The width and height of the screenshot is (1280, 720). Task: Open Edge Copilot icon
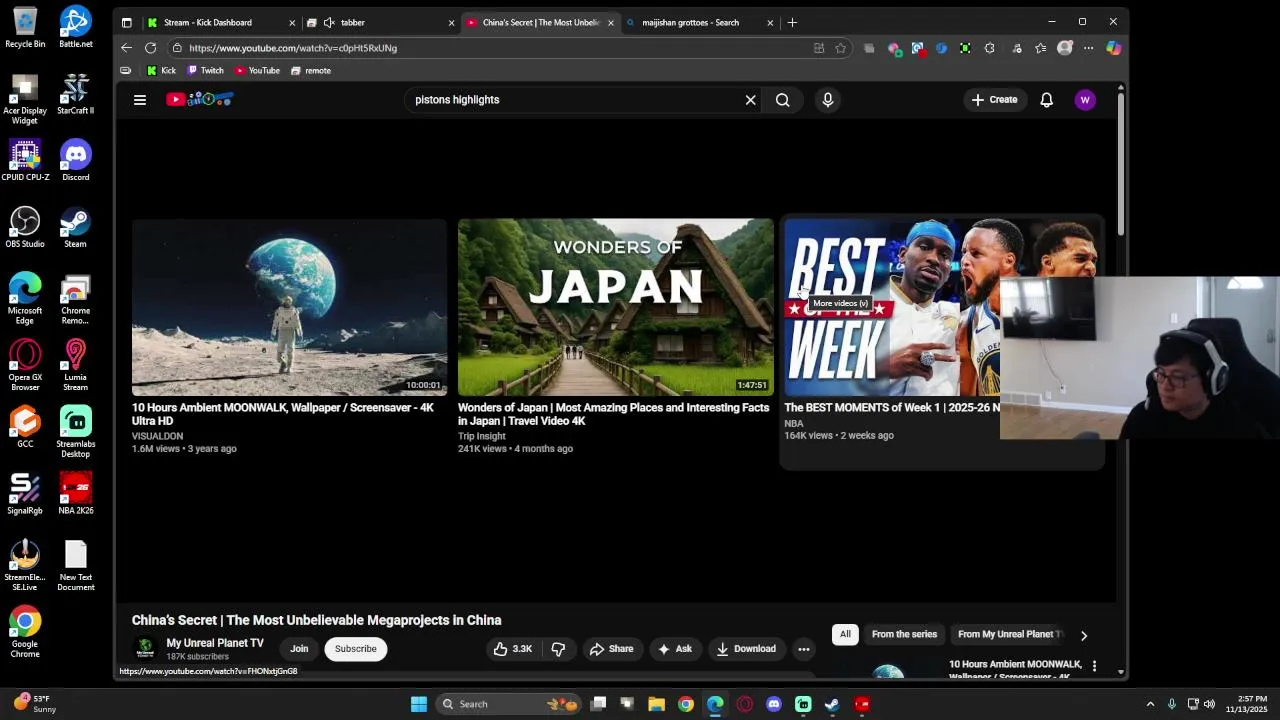(x=1113, y=48)
